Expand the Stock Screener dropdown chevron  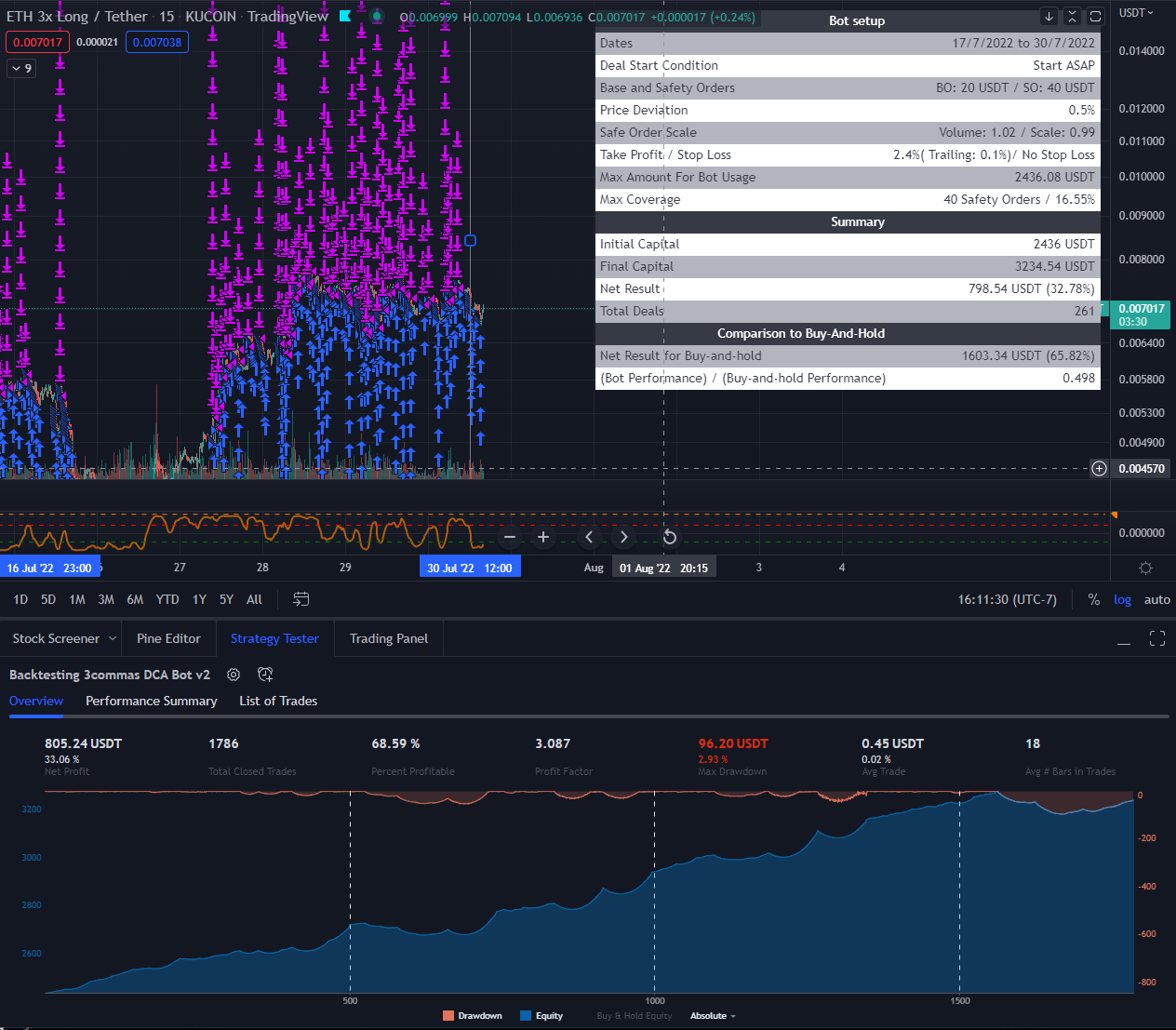tap(114, 638)
